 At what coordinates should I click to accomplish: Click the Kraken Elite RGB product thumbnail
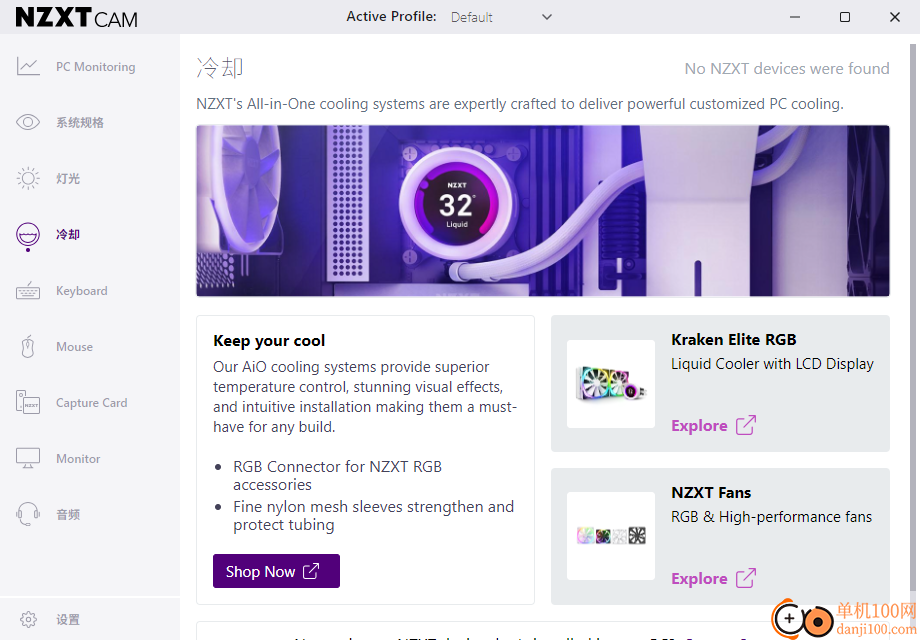pos(611,384)
